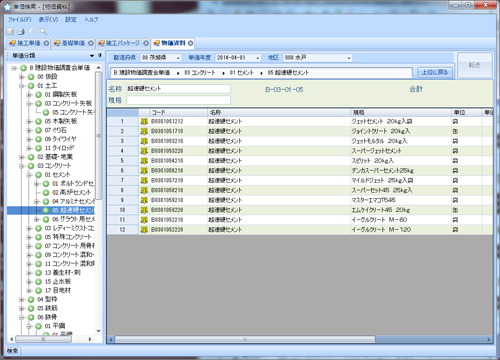Click the yellow item icon in table row 6
The image size is (500, 360).
[x=144, y=171]
